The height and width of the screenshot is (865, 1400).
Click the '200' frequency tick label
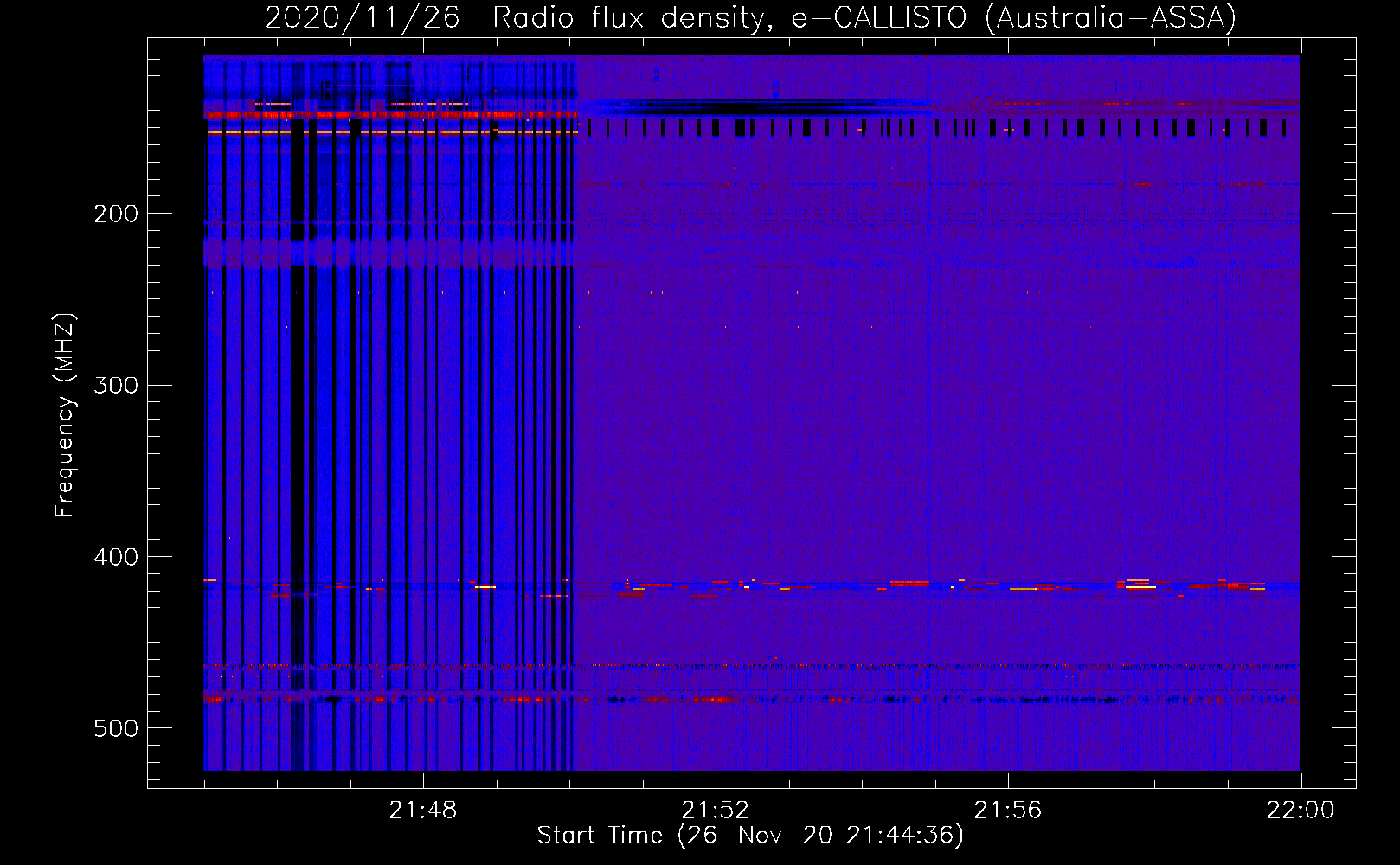point(115,214)
